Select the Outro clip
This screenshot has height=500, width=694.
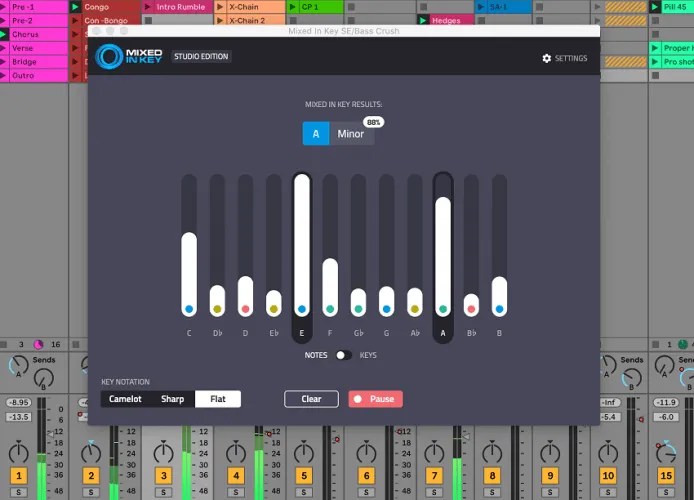34,75
